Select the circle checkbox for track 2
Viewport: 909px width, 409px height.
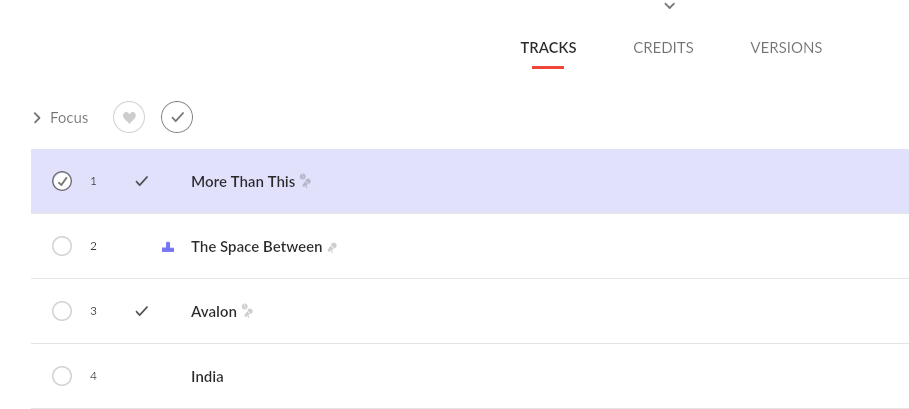click(62, 246)
